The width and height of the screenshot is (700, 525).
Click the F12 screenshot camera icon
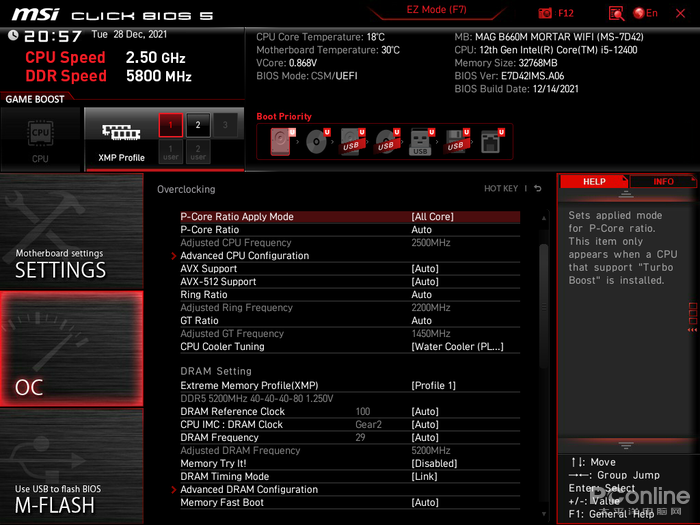point(545,13)
